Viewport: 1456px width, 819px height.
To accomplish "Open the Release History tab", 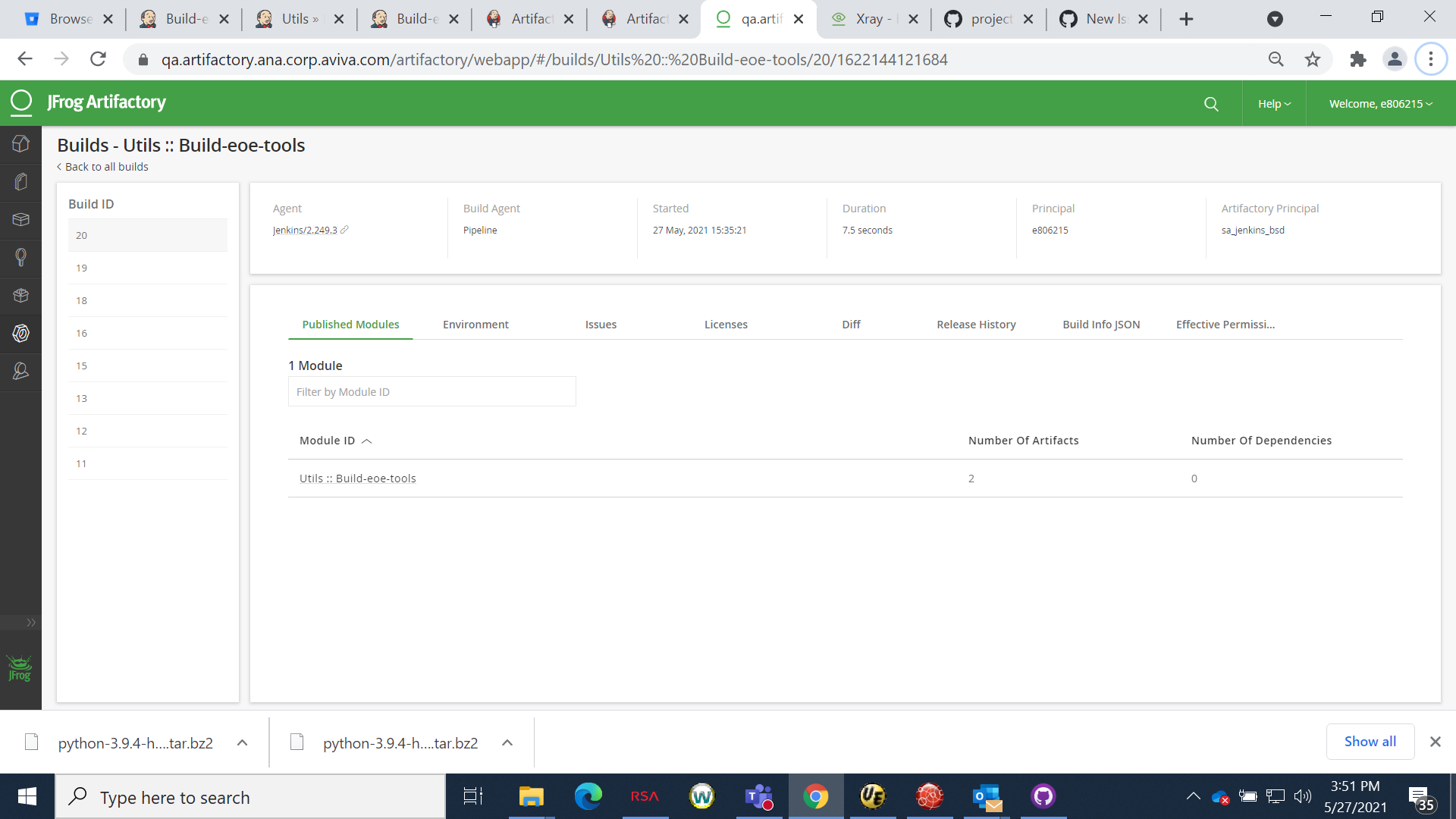I will pos(976,324).
